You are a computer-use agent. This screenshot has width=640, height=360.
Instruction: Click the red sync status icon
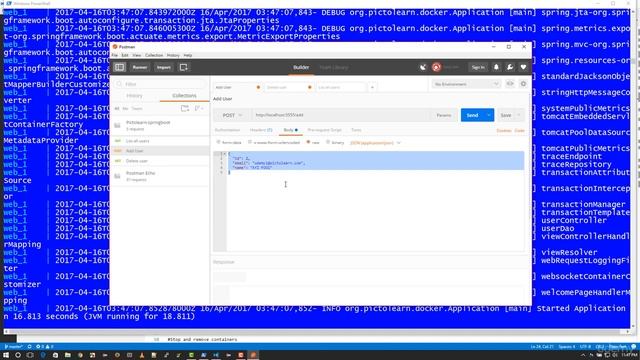click(436, 67)
